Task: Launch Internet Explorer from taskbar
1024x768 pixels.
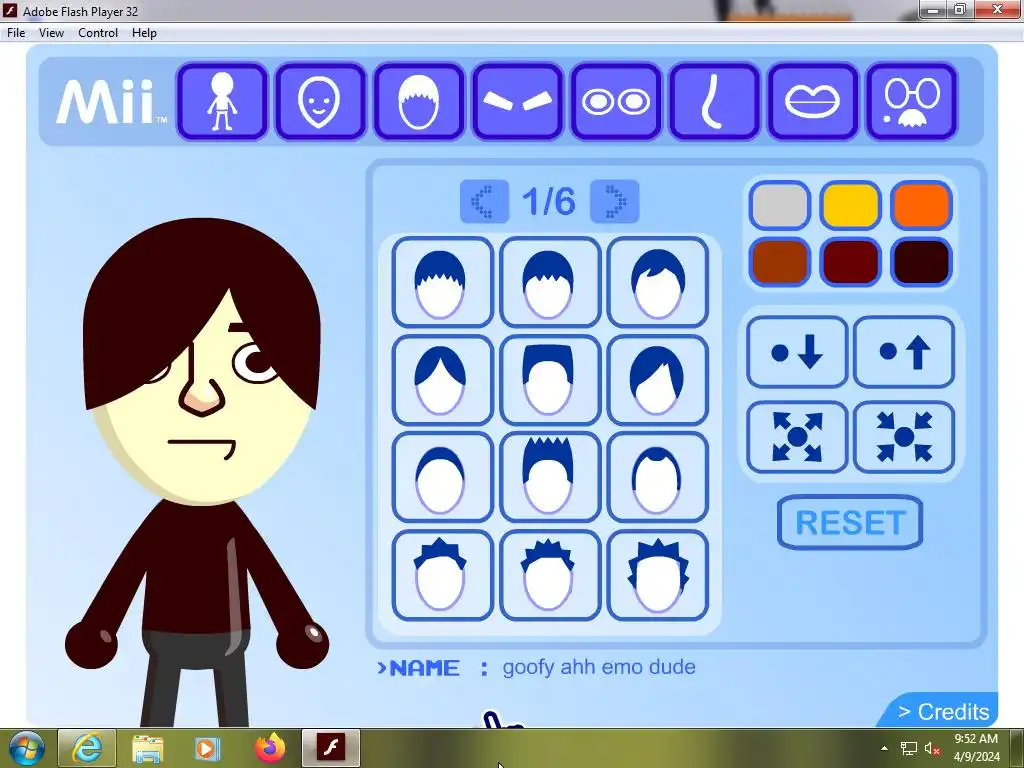Action: [x=87, y=748]
